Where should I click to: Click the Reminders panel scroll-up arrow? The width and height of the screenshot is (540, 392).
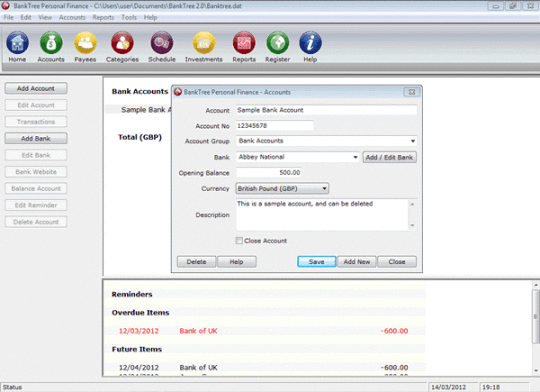tap(536, 285)
